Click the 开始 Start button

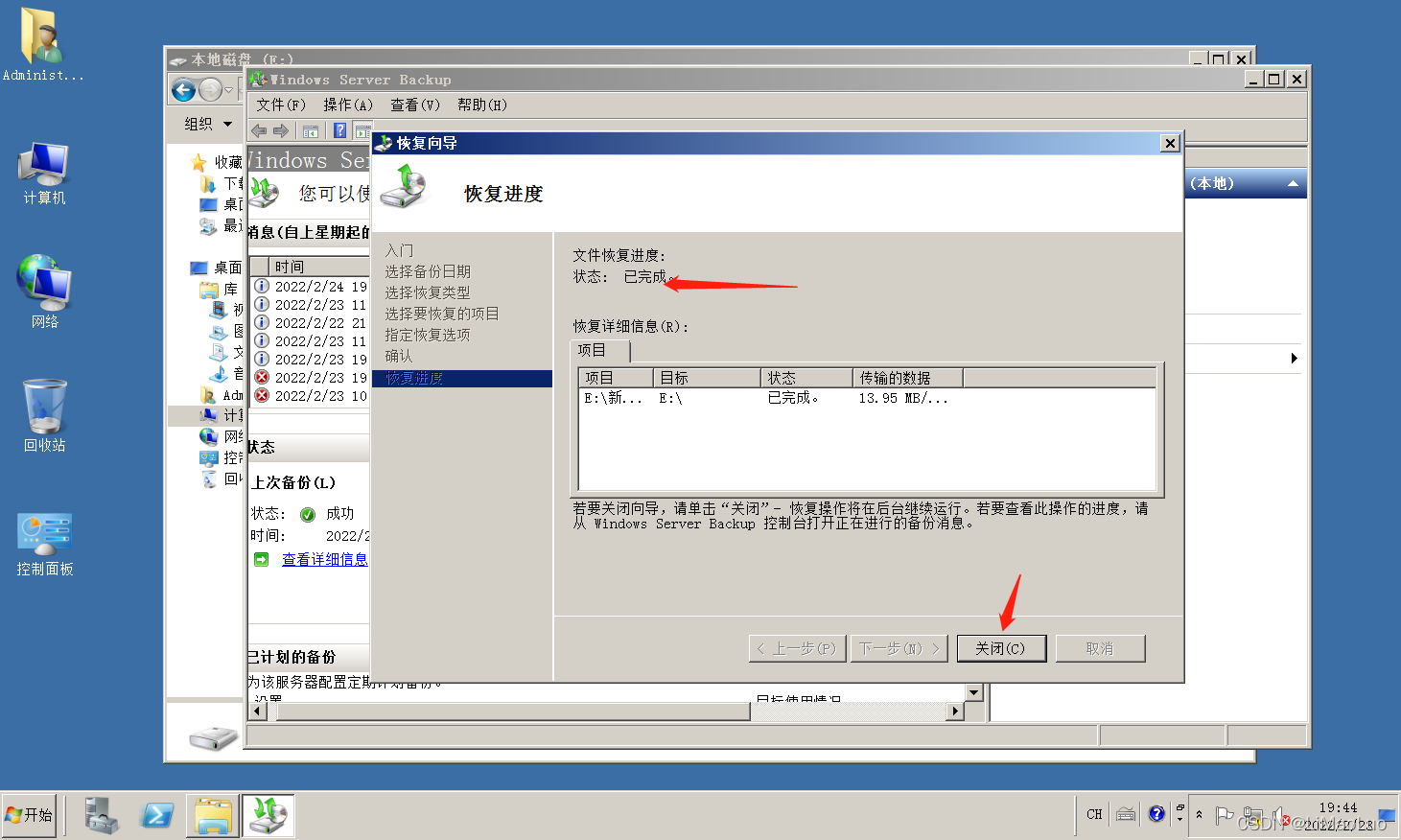coord(30,815)
